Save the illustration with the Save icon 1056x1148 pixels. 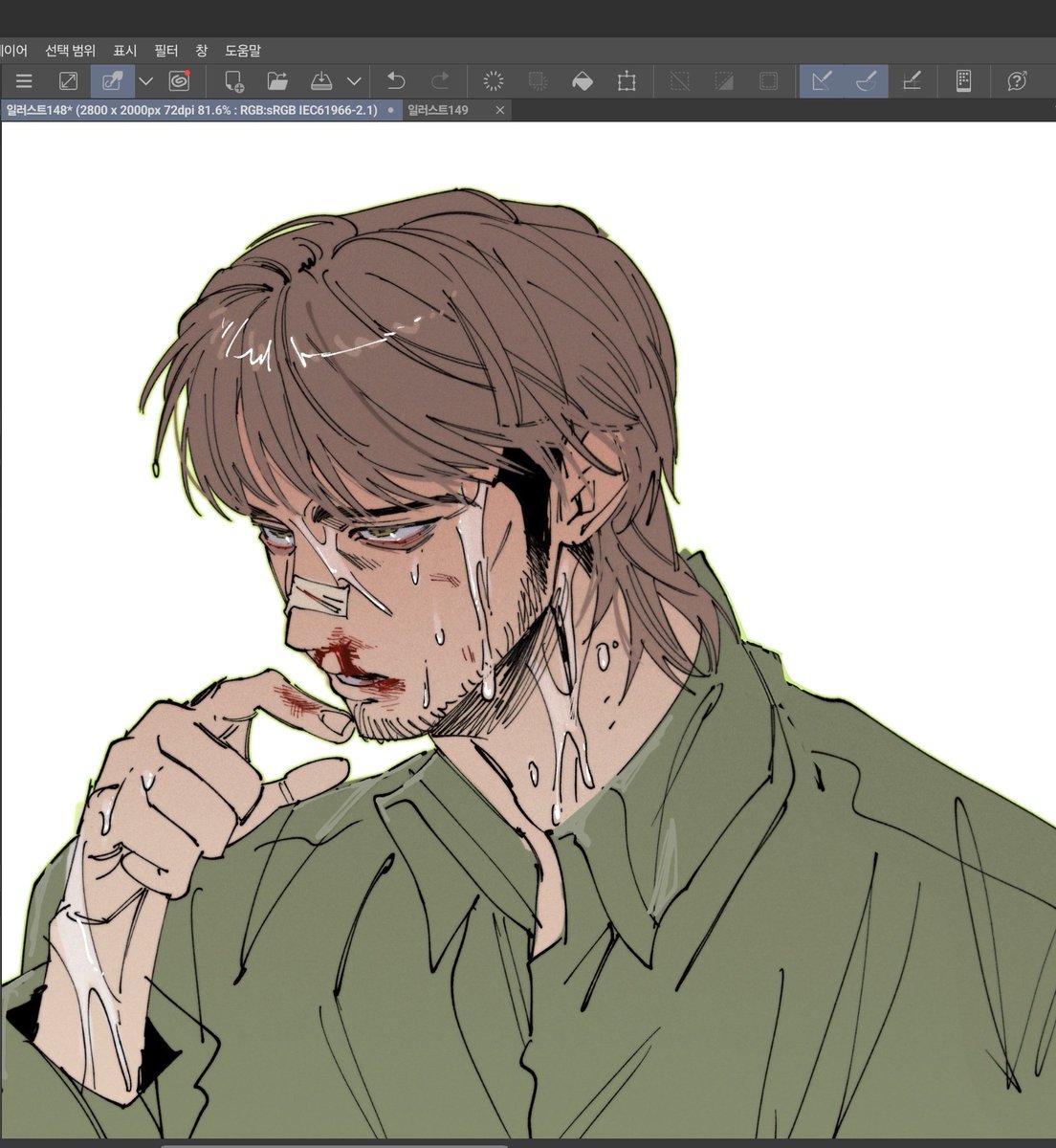pyautogui.click(x=322, y=81)
